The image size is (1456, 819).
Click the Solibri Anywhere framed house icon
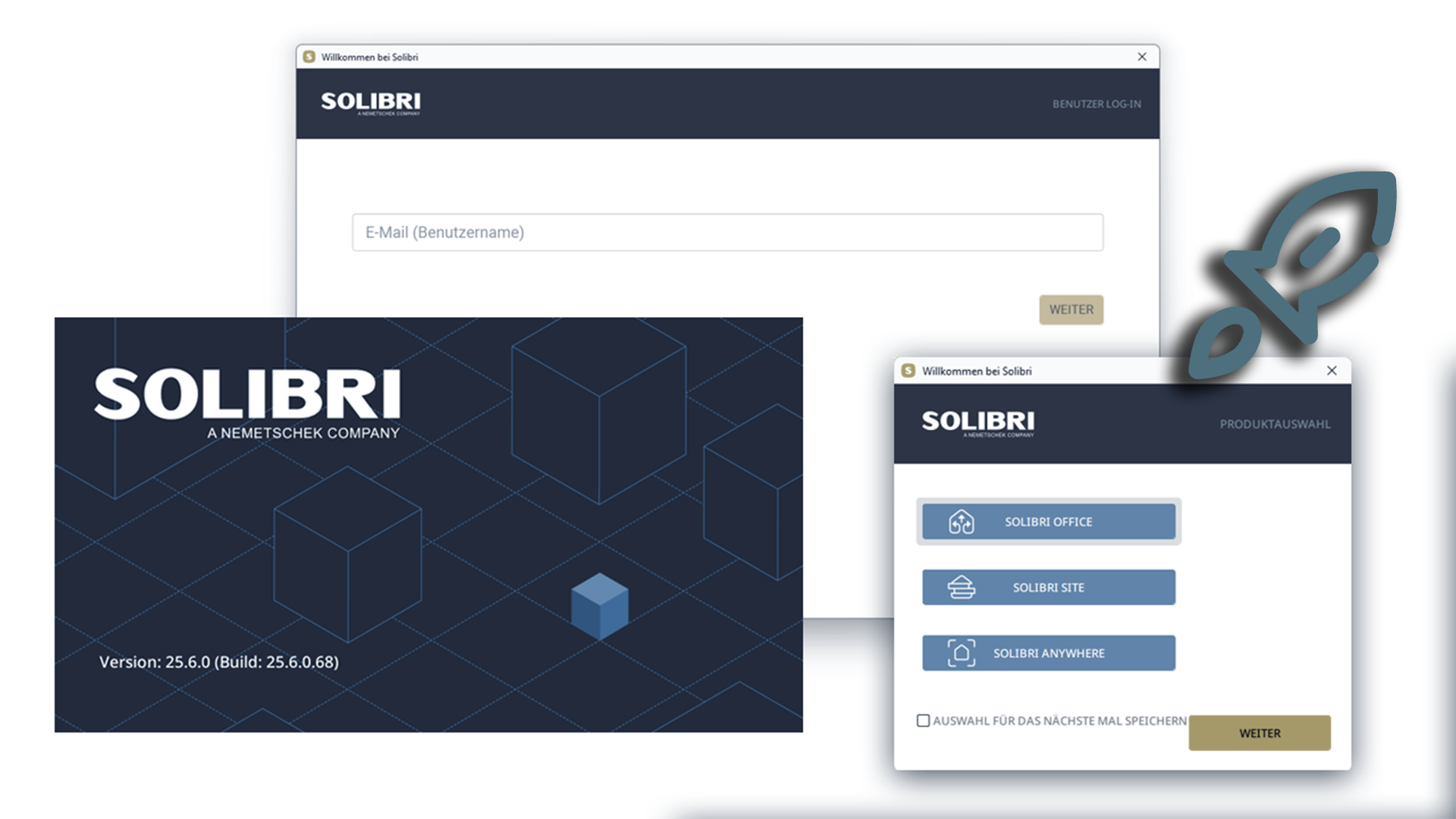[962, 653]
